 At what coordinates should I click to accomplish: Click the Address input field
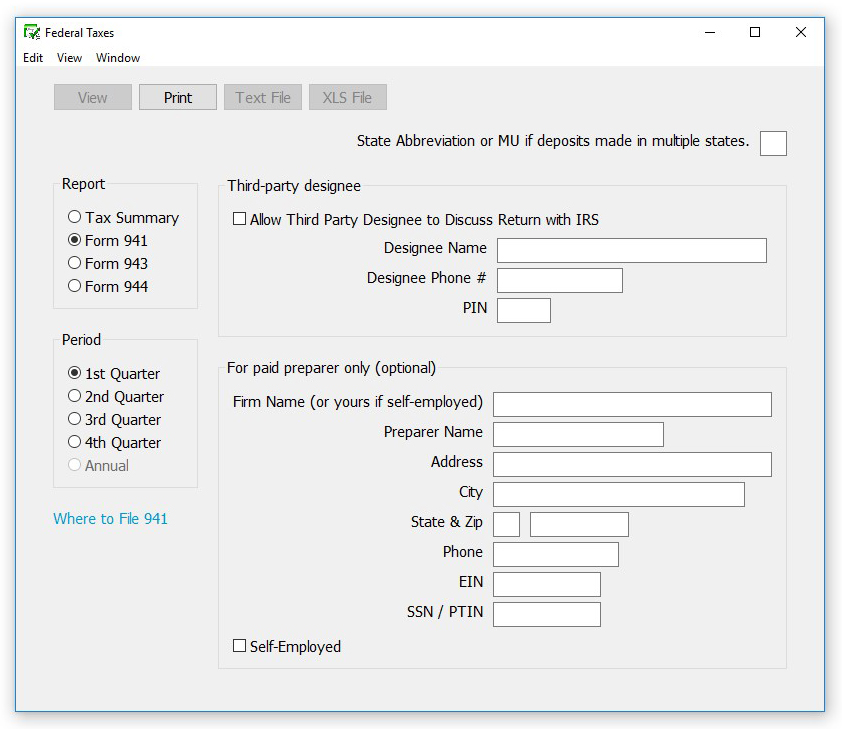[632, 465]
